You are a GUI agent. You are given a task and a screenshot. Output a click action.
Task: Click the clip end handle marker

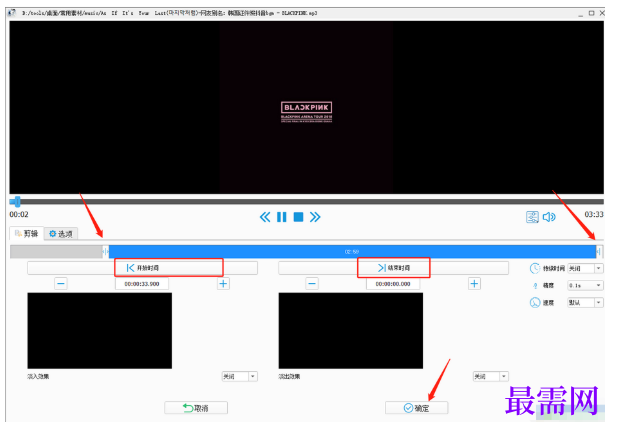599,251
